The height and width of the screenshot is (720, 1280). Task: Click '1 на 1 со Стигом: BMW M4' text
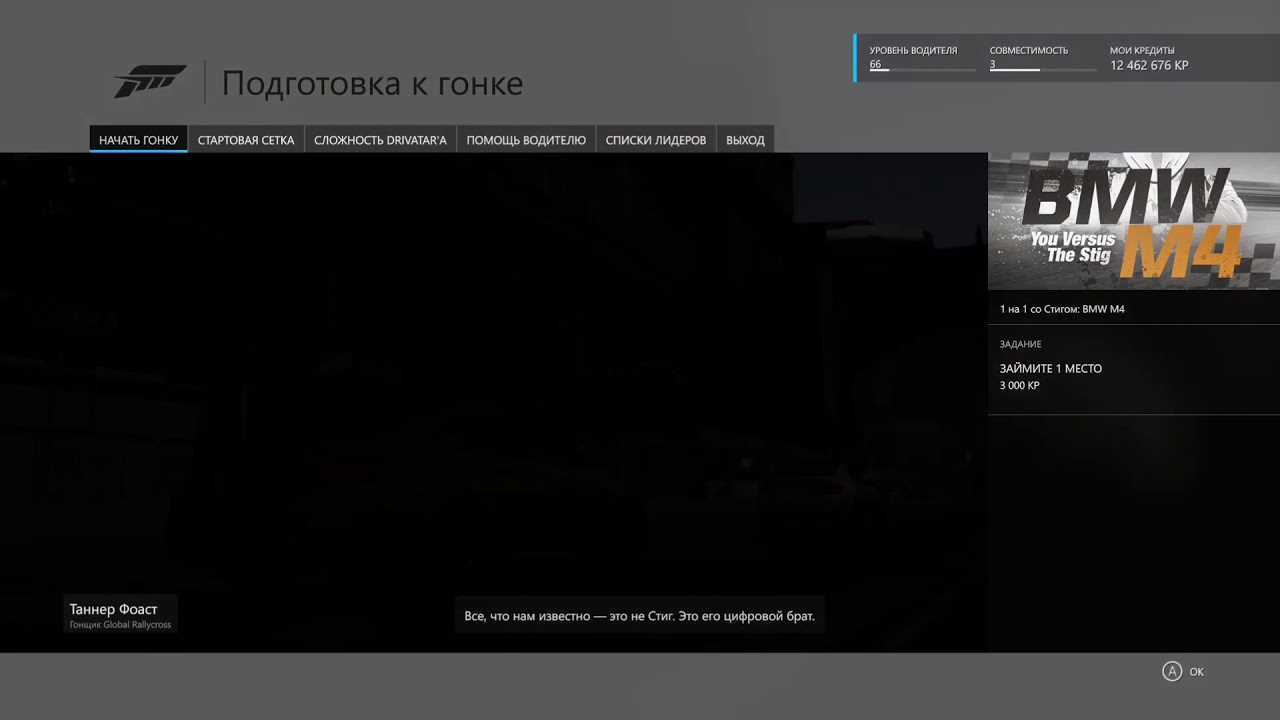[x=1062, y=309]
